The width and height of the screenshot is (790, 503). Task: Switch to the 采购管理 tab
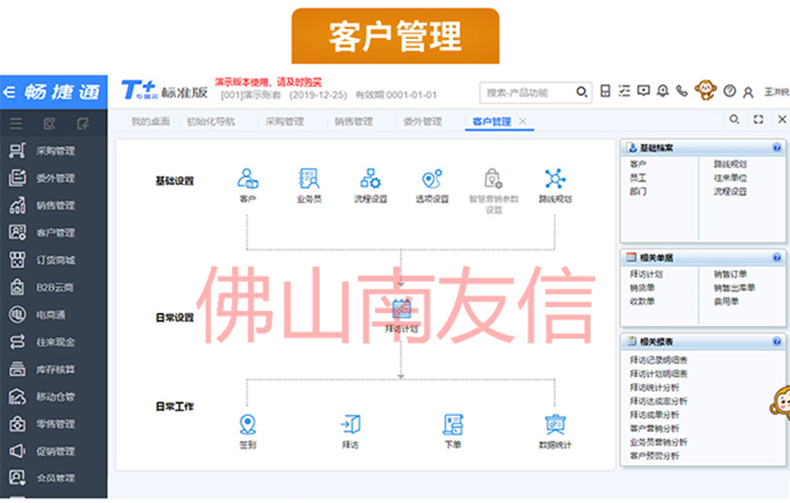pos(285,121)
